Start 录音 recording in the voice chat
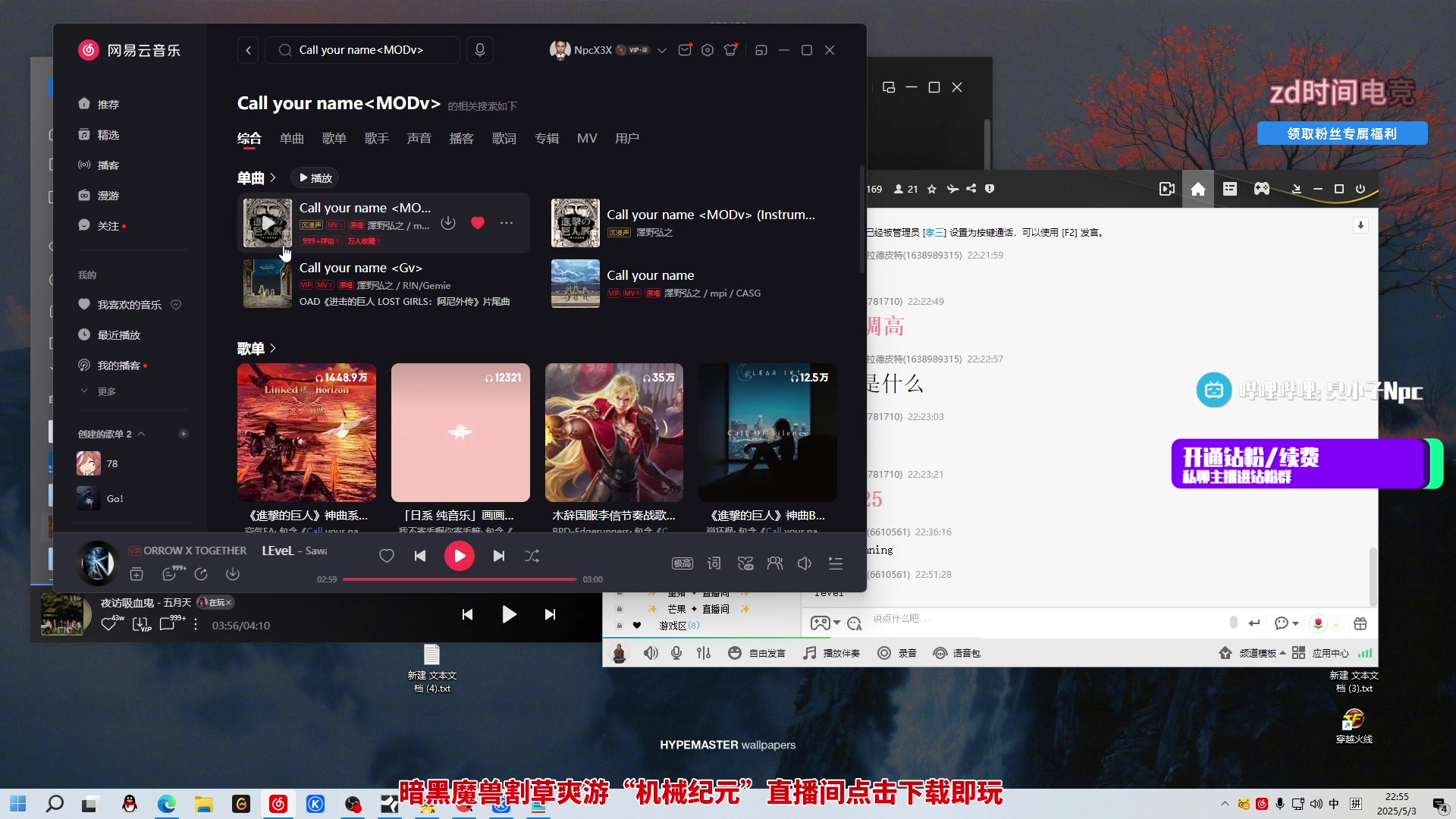 point(897,653)
